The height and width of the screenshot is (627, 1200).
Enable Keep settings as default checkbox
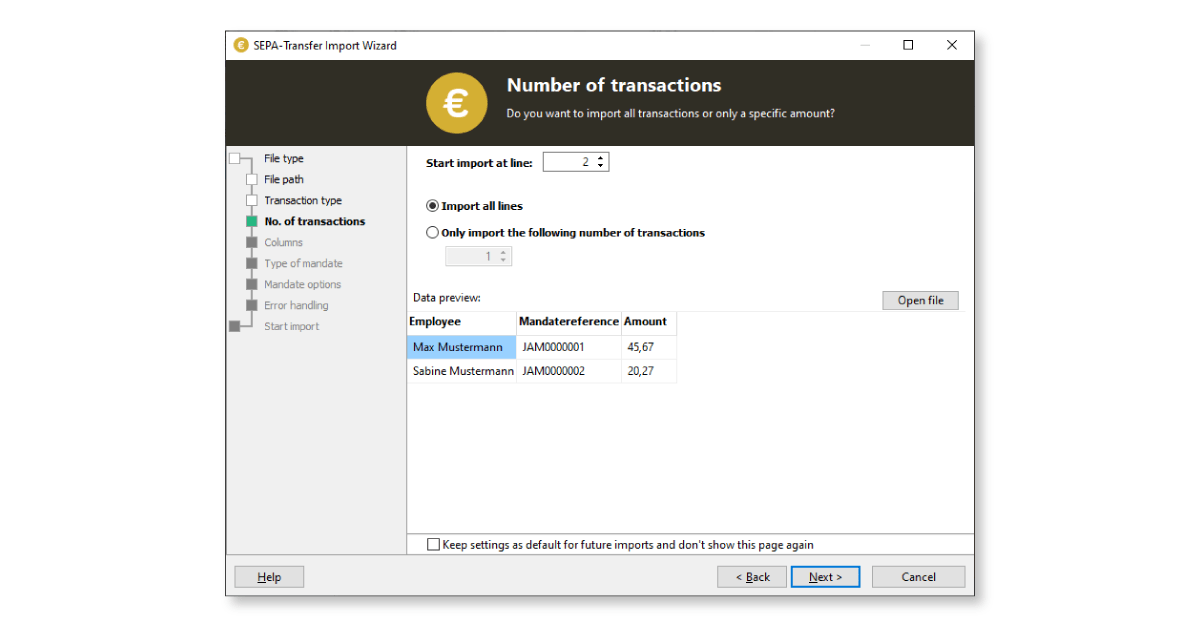pyautogui.click(x=433, y=545)
